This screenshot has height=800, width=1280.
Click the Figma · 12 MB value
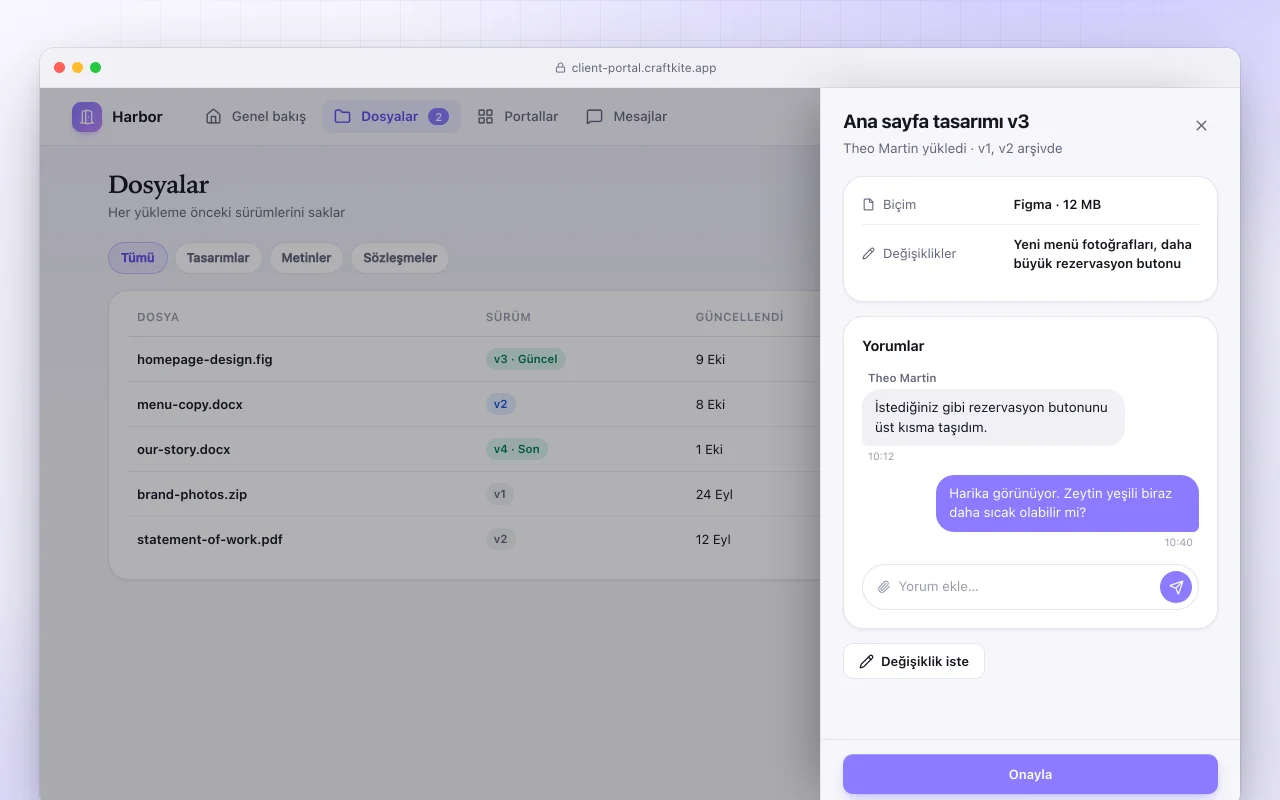tap(1057, 205)
